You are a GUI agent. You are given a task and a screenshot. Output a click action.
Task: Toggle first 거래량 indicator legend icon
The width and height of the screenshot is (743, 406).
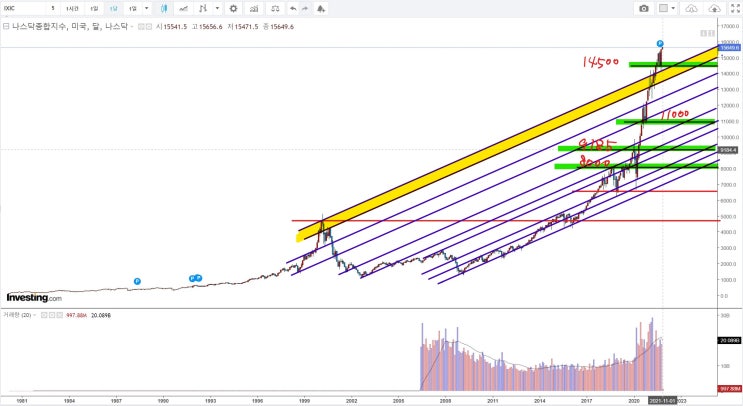[44, 315]
